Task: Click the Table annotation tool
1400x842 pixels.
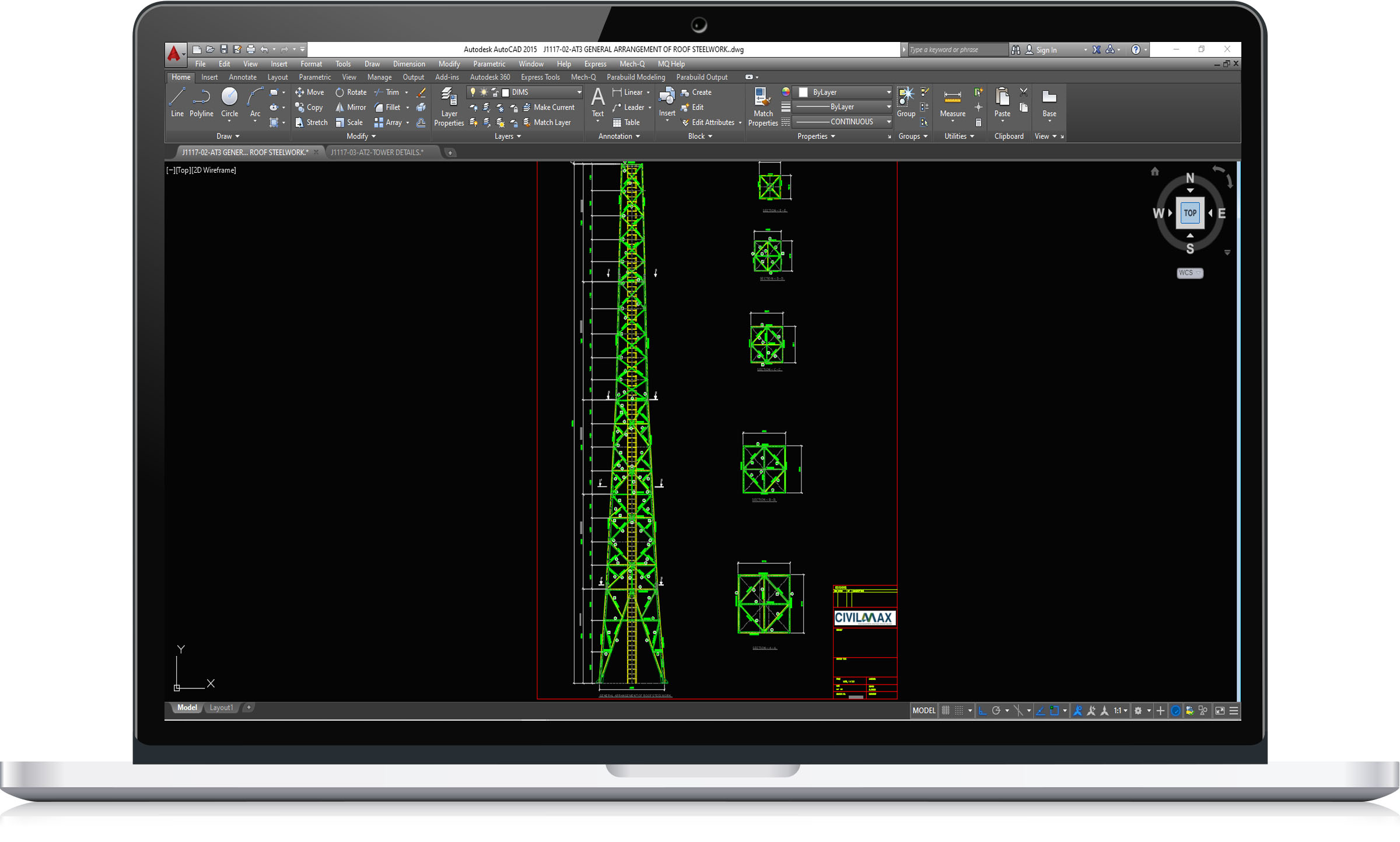Action: pos(626,122)
